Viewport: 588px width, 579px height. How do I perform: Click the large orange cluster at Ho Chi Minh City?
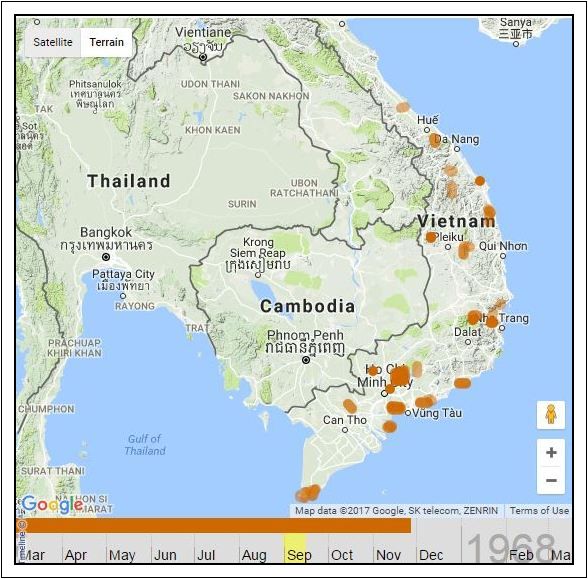coord(400,376)
